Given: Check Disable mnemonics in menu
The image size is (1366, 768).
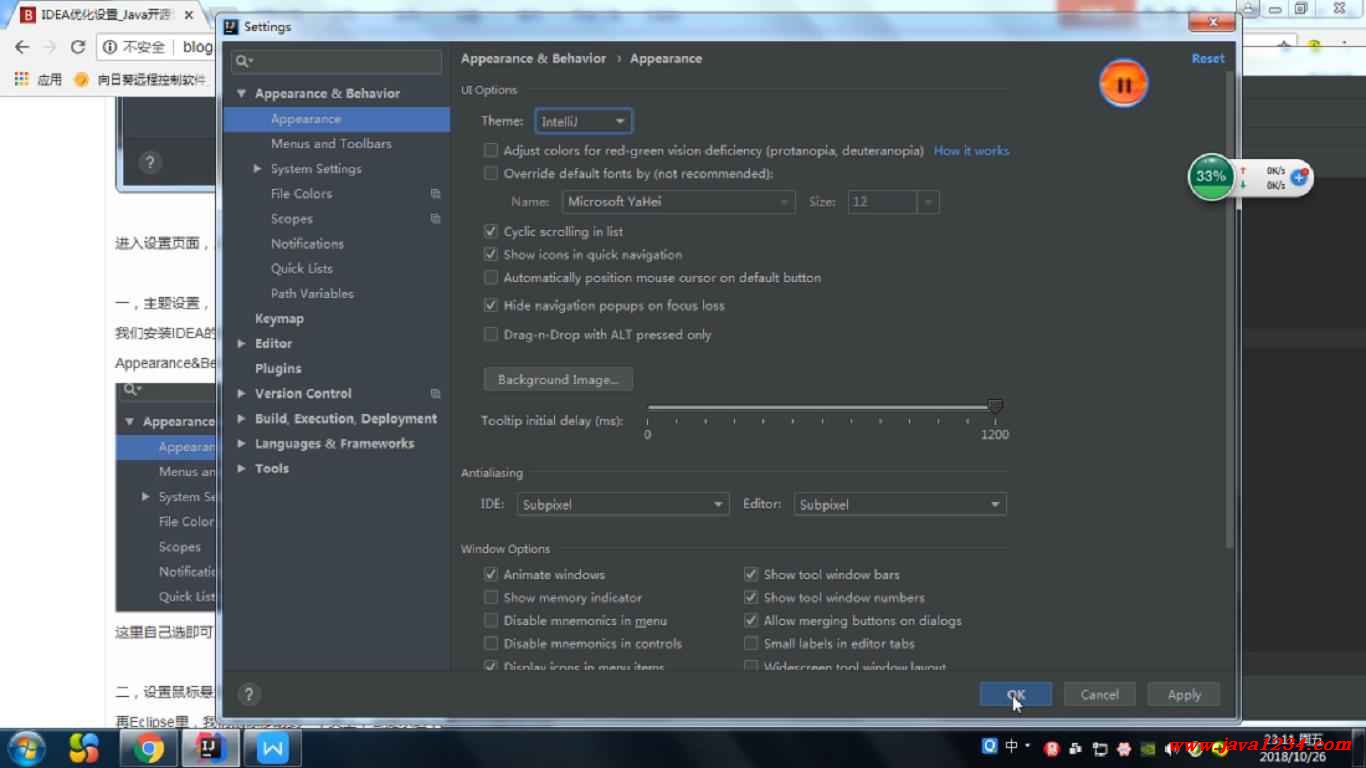Looking at the screenshot, I should coord(490,621).
